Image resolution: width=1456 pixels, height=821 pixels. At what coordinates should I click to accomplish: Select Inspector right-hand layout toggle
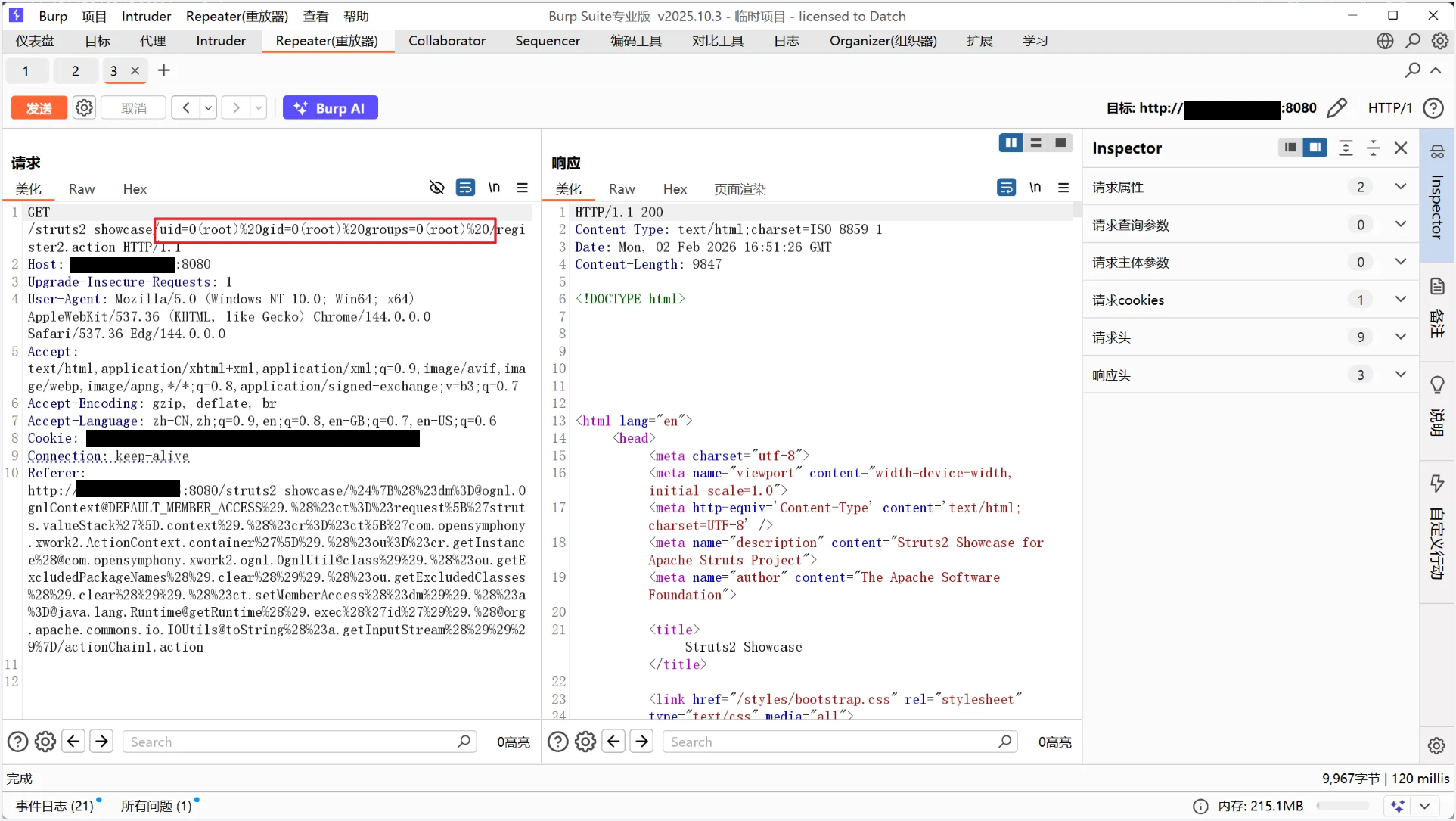click(x=1315, y=148)
